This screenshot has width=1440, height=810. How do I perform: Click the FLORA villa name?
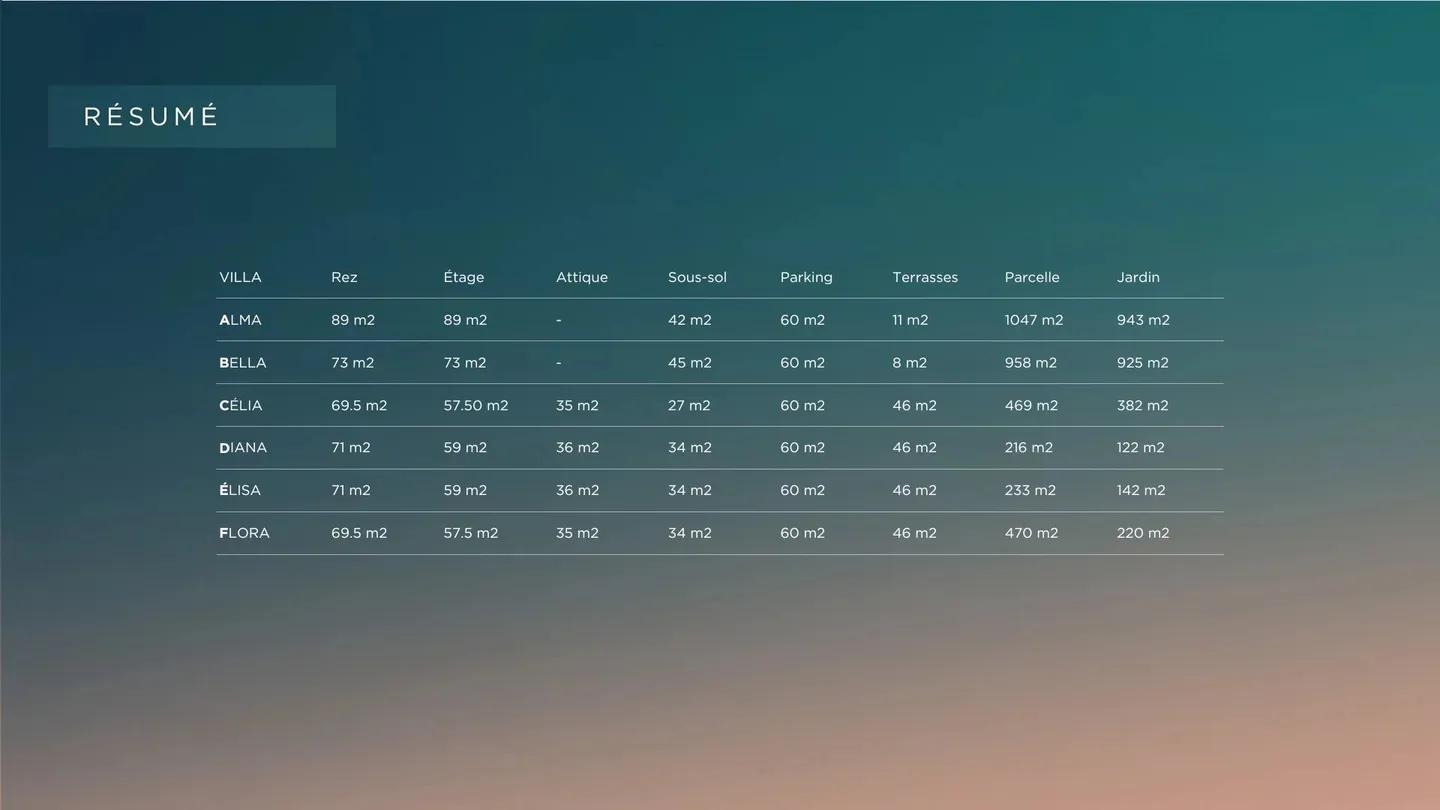244,533
